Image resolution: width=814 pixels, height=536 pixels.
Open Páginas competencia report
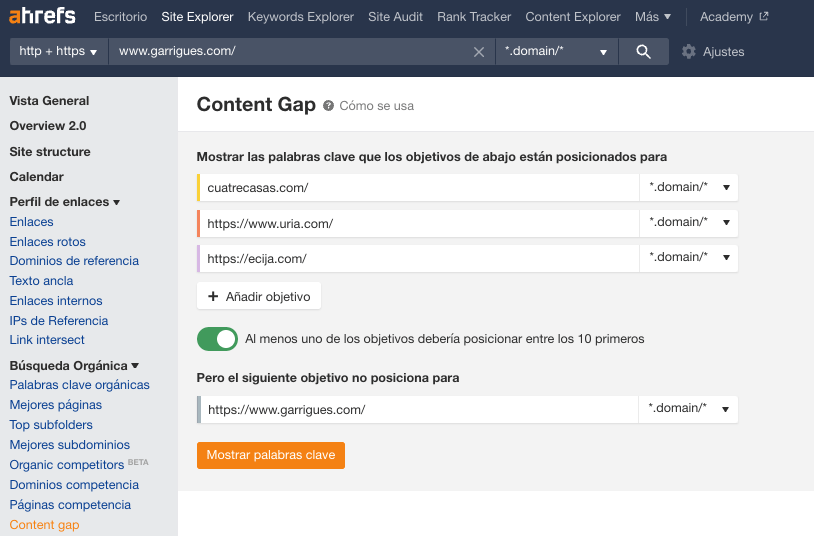coord(70,505)
